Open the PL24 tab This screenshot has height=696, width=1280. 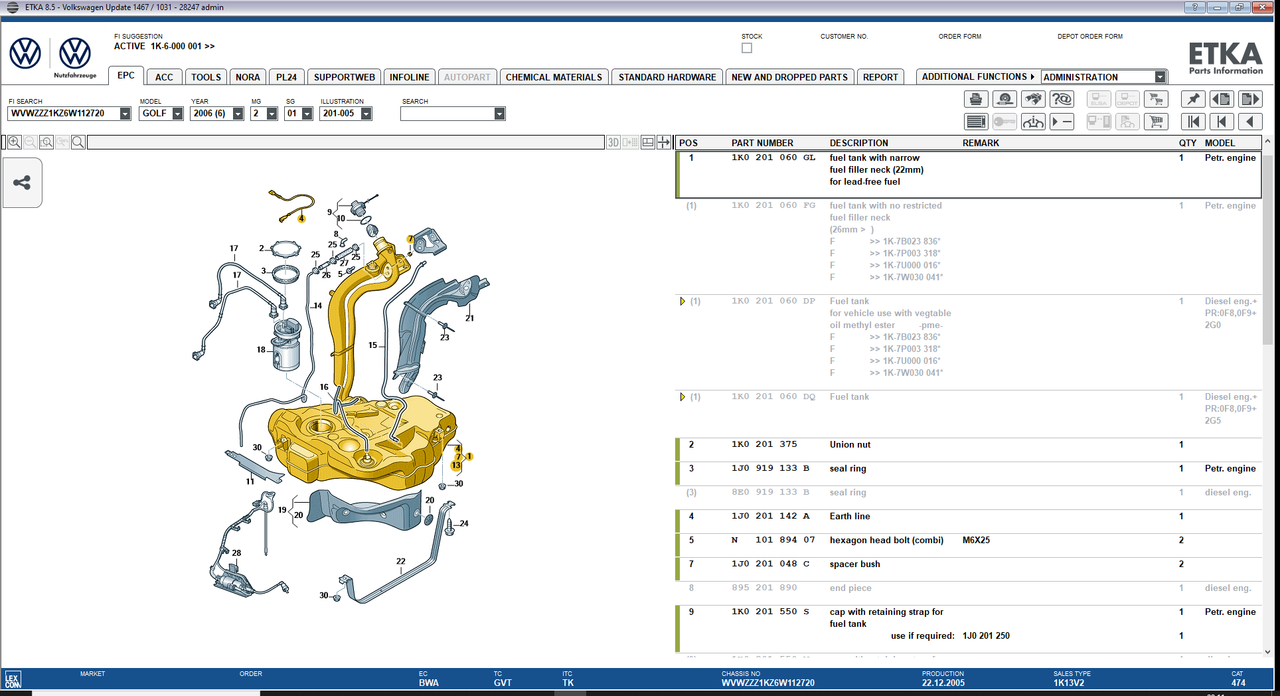pyautogui.click(x=287, y=77)
